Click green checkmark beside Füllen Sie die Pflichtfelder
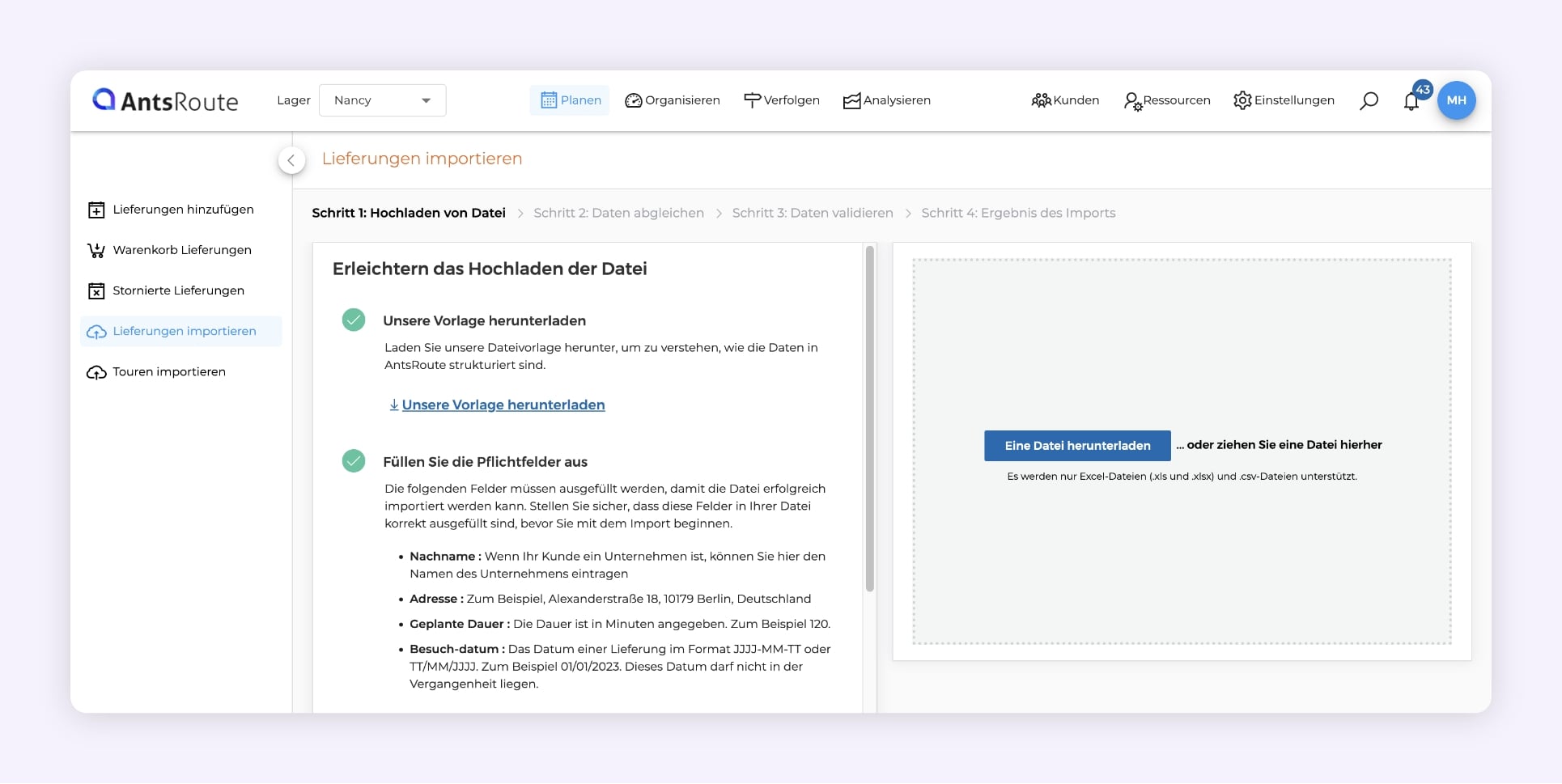 click(x=354, y=461)
